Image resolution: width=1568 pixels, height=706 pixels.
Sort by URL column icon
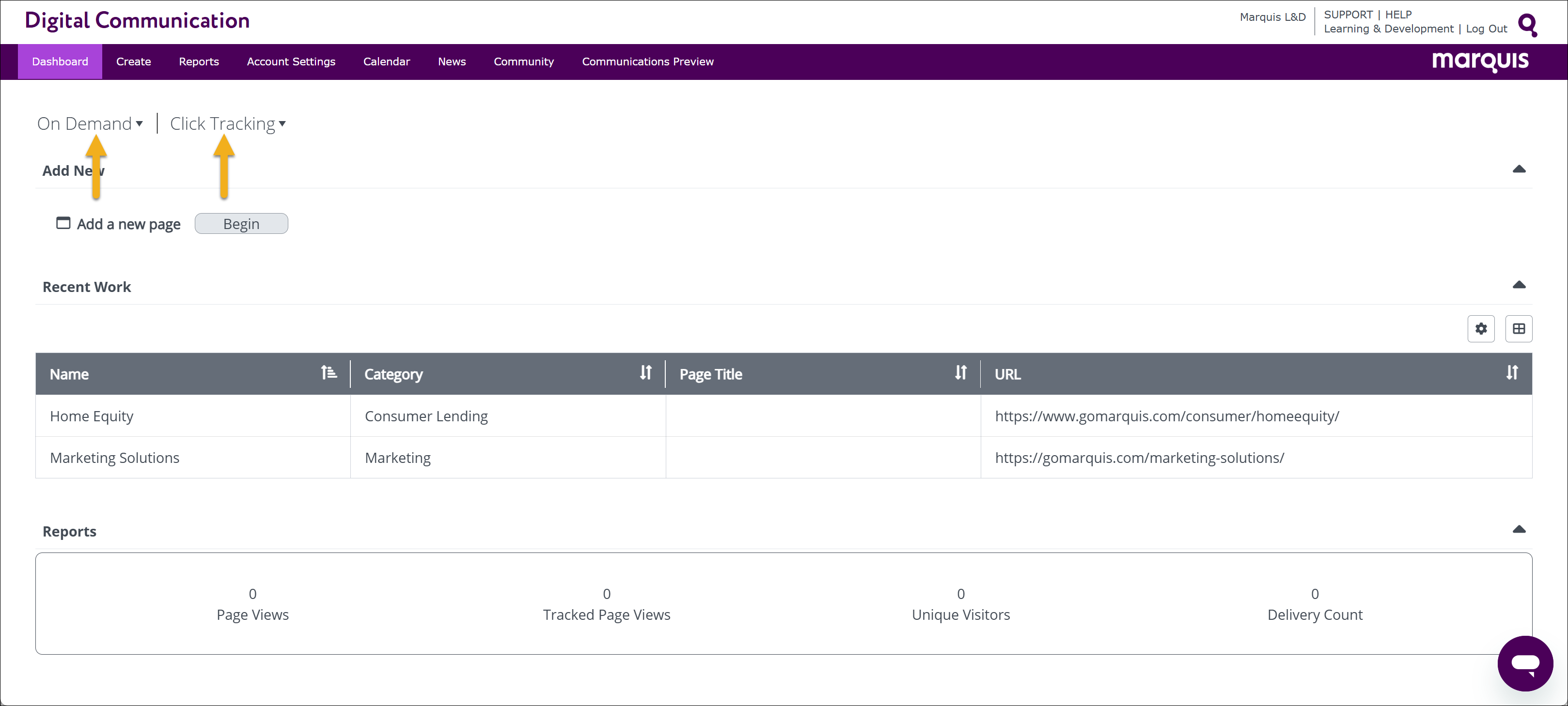[x=1512, y=372]
